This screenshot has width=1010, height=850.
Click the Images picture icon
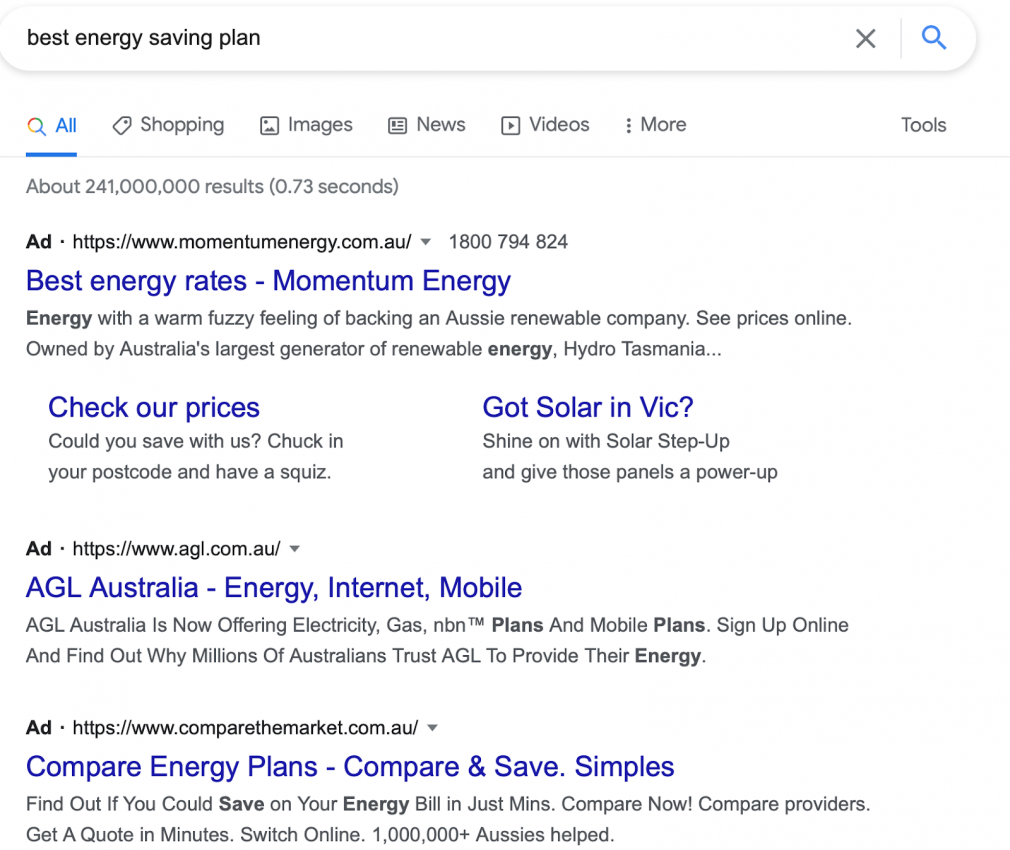(269, 126)
